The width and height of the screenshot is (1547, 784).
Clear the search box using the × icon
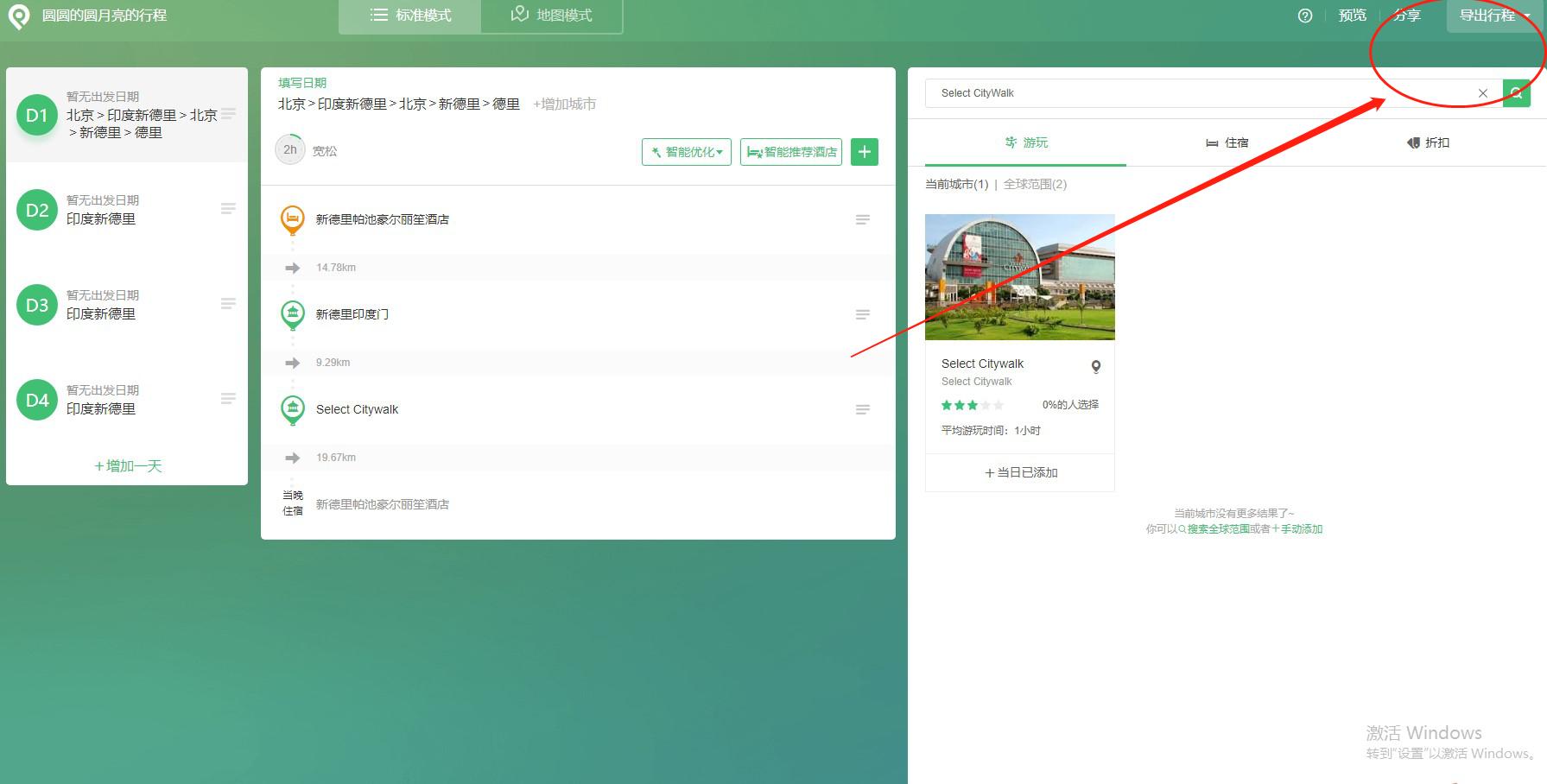[x=1482, y=92]
